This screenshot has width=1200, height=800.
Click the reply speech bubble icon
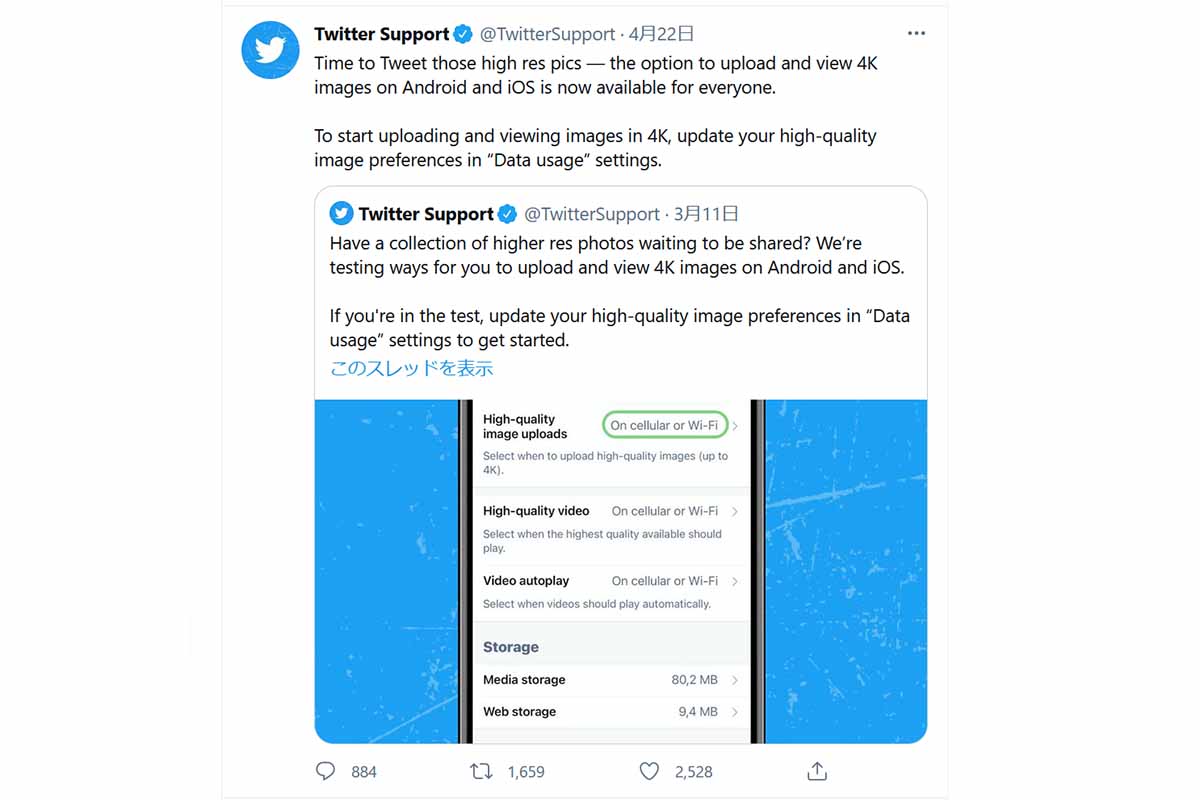325,771
